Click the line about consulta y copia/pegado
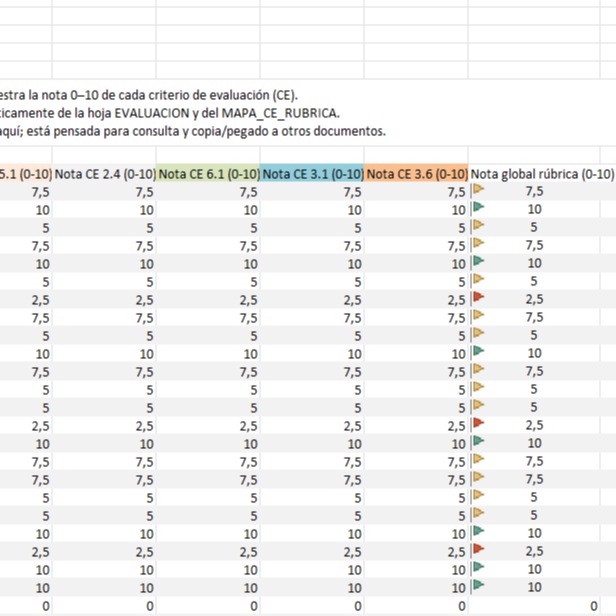 pyautogui.click(x=190, y=131)
